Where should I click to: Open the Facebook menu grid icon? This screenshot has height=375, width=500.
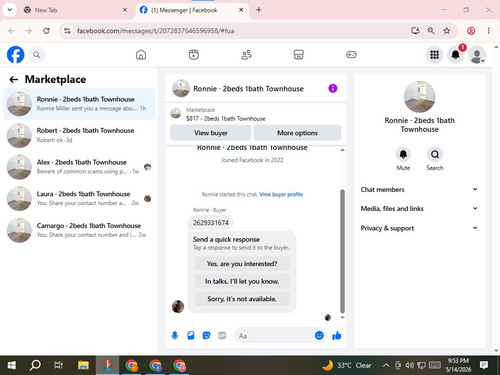pyautogui.click(x=434, y=55)
